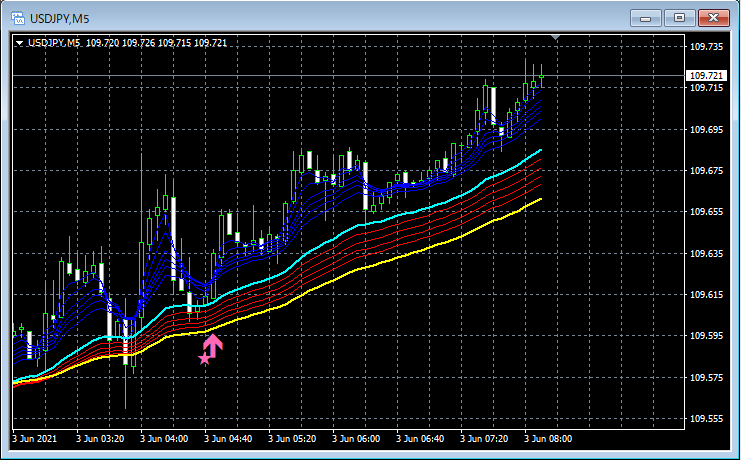Click the price scale value 109.695
The width and height of the screenshot is (742, 460).
pyautogui.click(x=707, y=129)
